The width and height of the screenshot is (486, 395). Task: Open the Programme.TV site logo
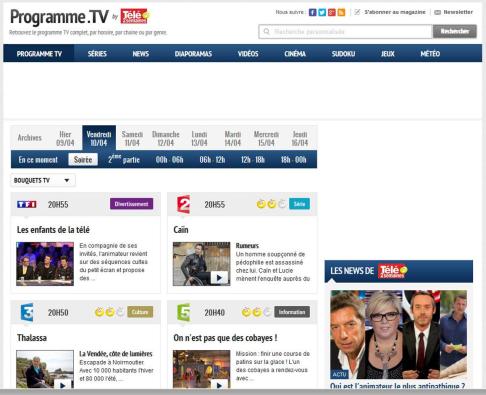pos(59,17)
